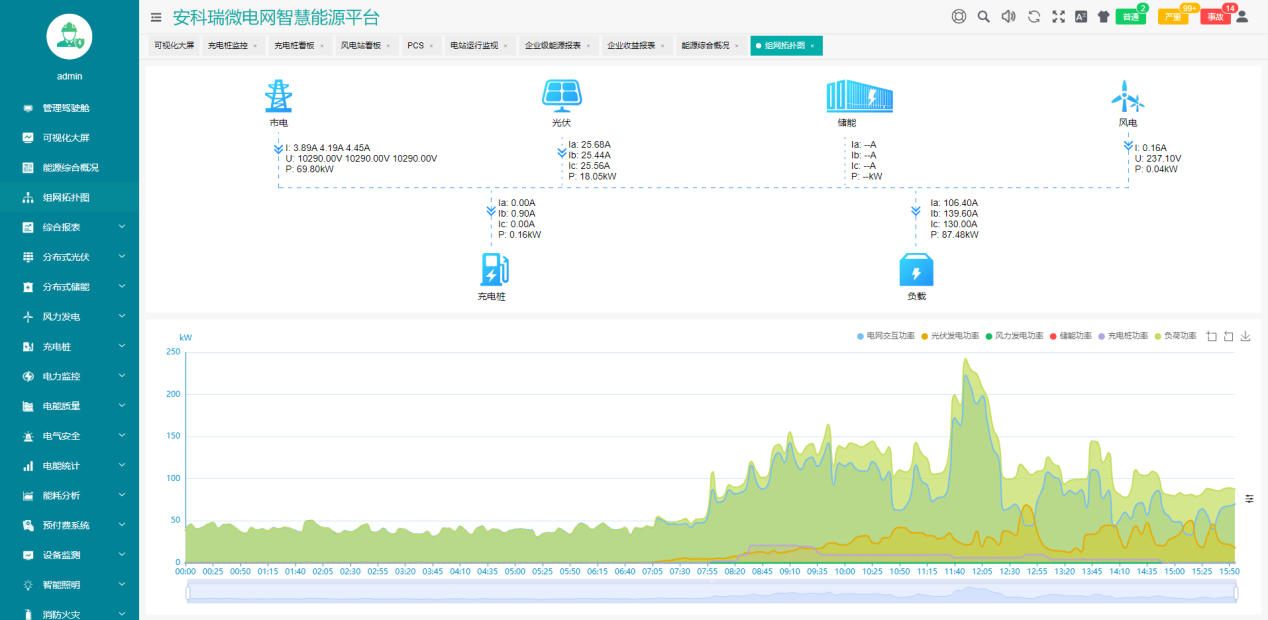The height and width of the screenshot is (620, 1268).
Task: Click the fullscreen icon in top toolbar
Action: (x=1058, y=16)
